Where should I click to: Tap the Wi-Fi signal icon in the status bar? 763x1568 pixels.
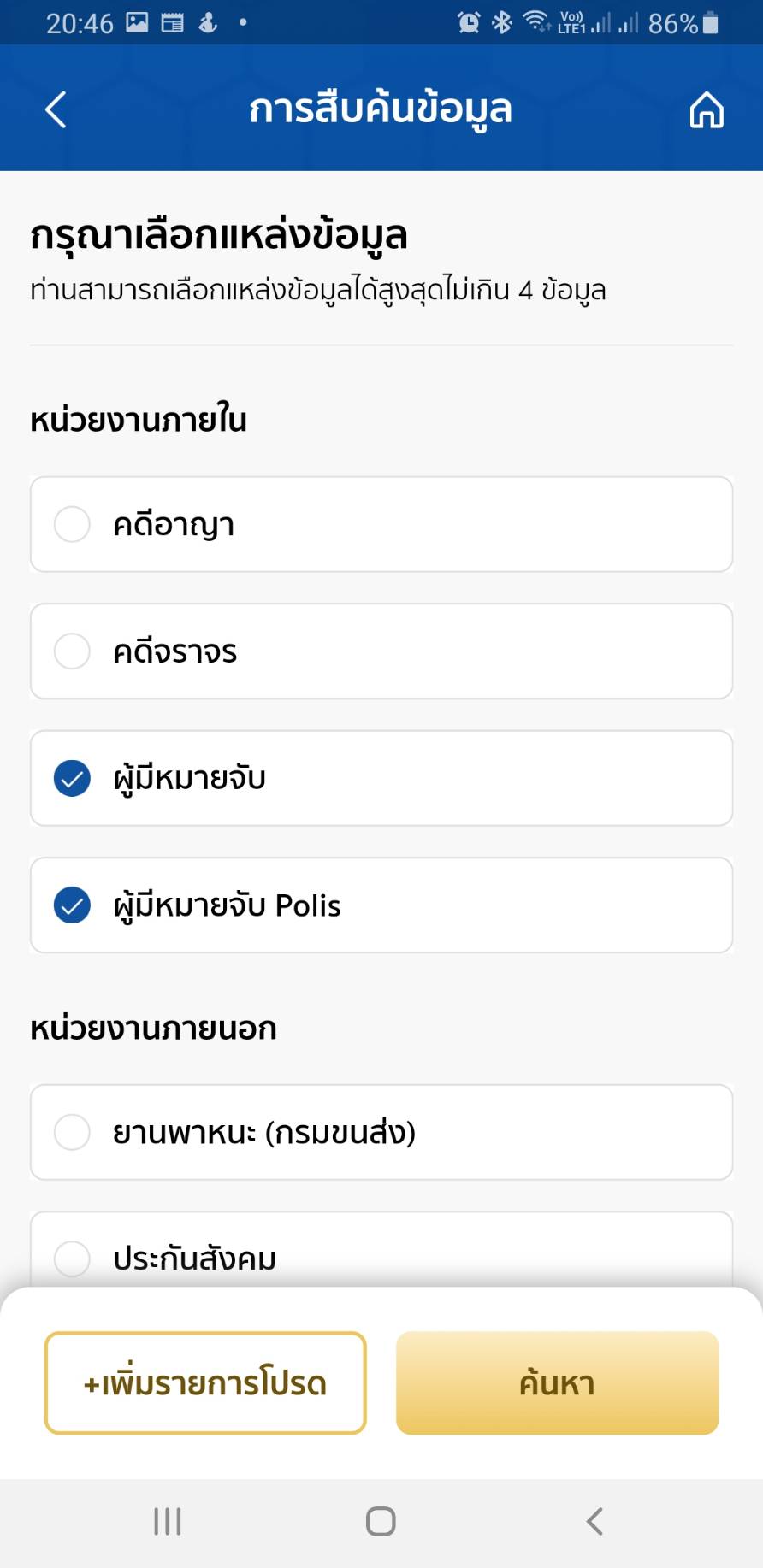[x=536, y=21]
